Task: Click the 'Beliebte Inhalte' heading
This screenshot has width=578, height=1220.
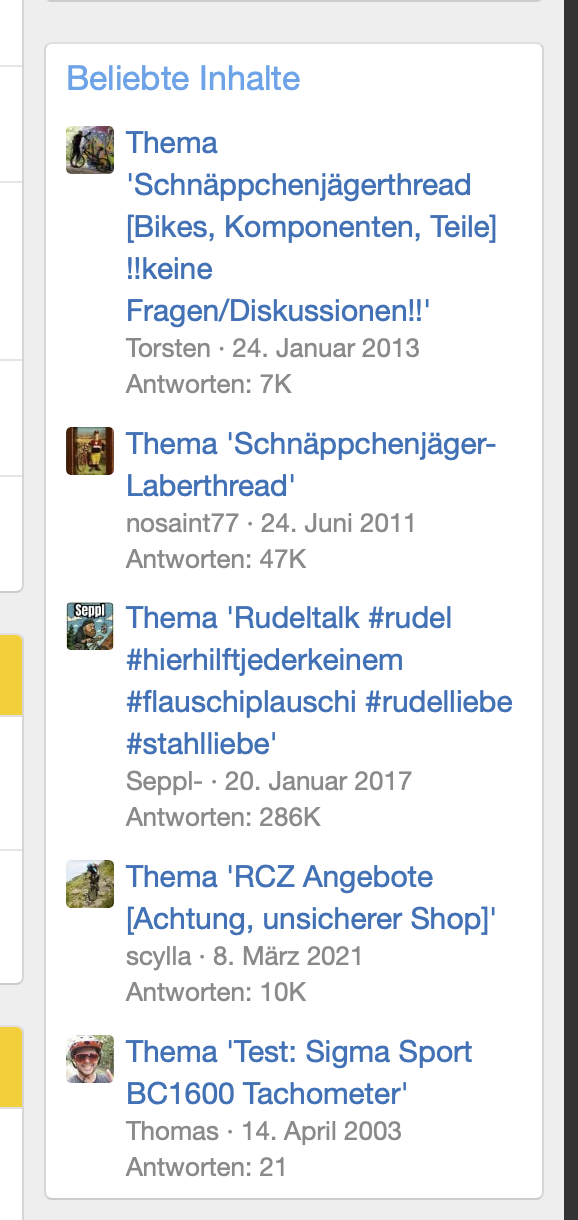Action: [x=184, y=79]
